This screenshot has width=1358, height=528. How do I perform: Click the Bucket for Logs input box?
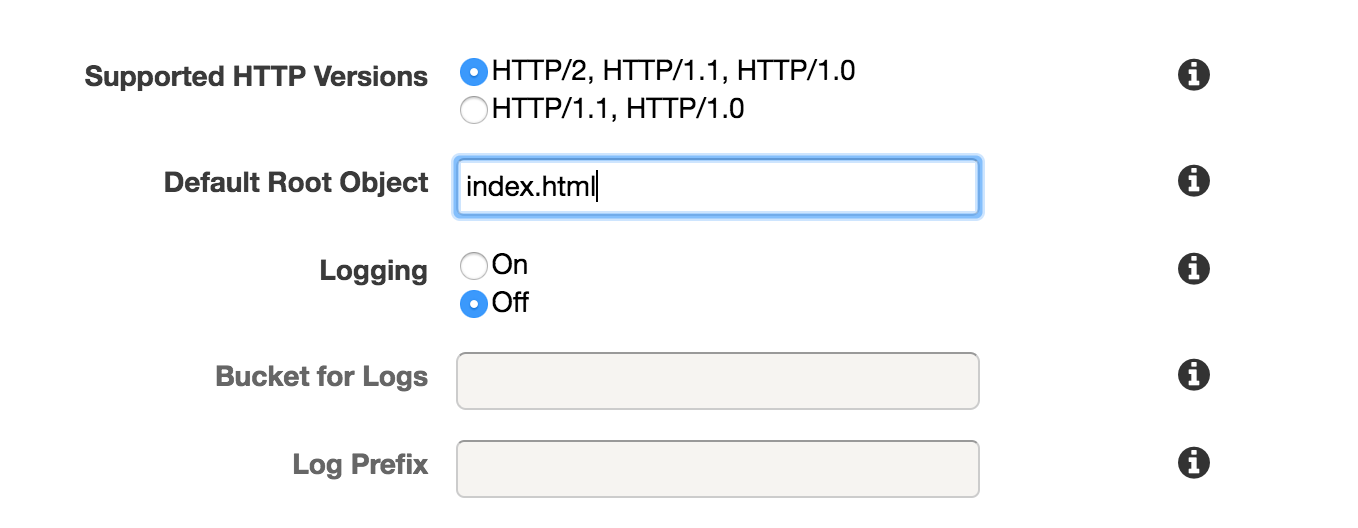[717, 381]
